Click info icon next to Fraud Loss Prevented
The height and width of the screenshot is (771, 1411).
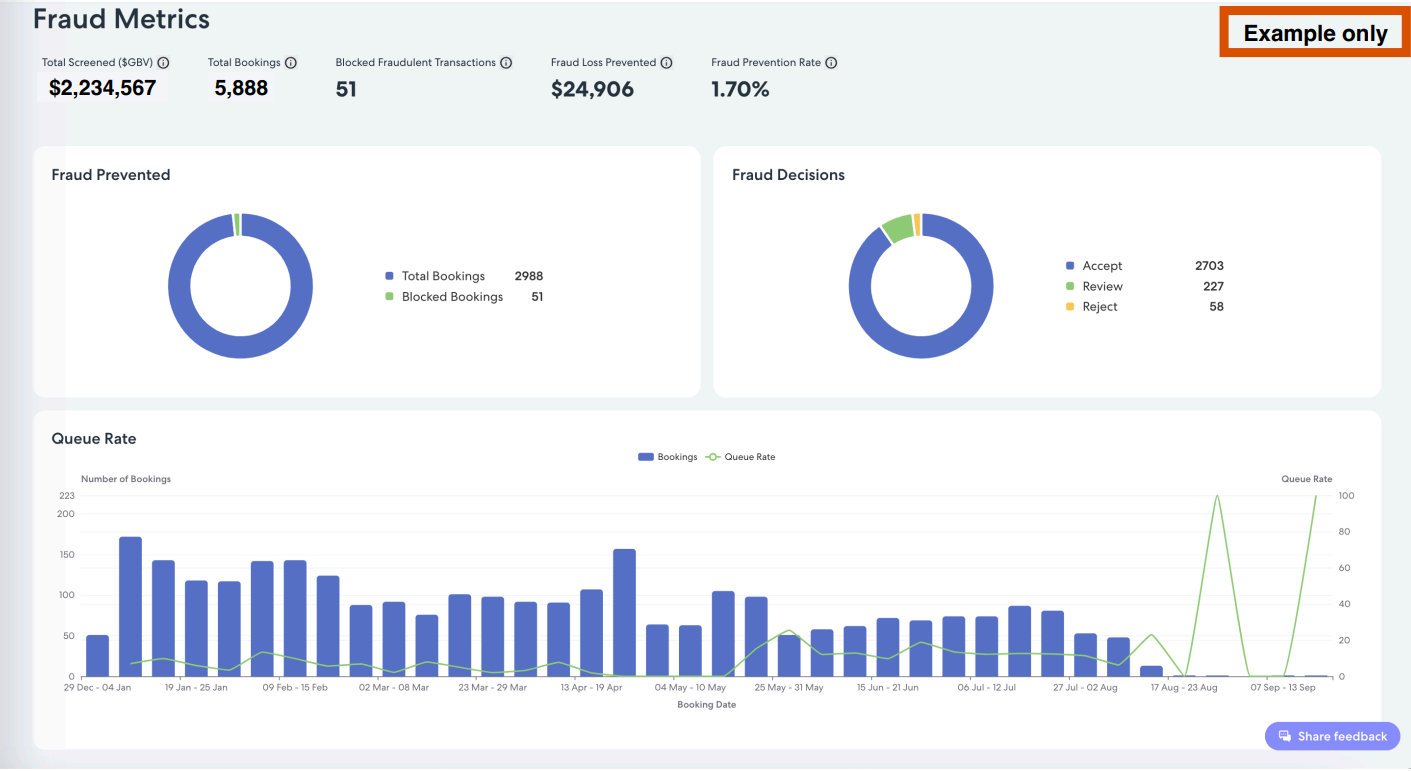coord(666,63)
